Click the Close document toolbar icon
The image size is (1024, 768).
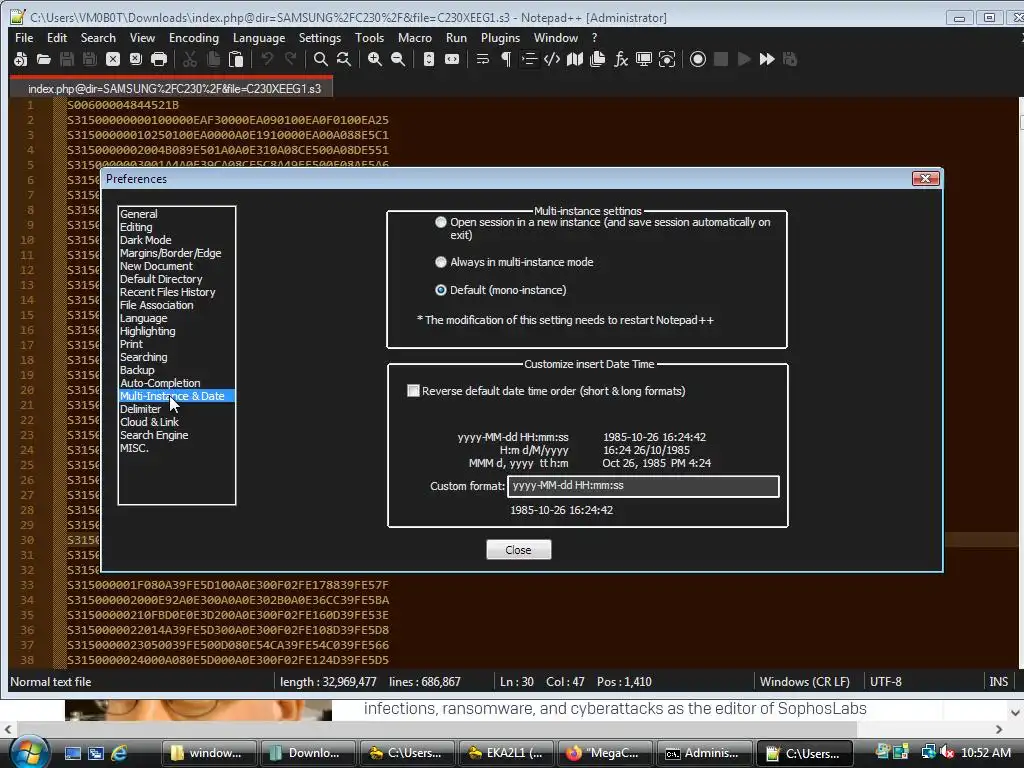(113, 59)
